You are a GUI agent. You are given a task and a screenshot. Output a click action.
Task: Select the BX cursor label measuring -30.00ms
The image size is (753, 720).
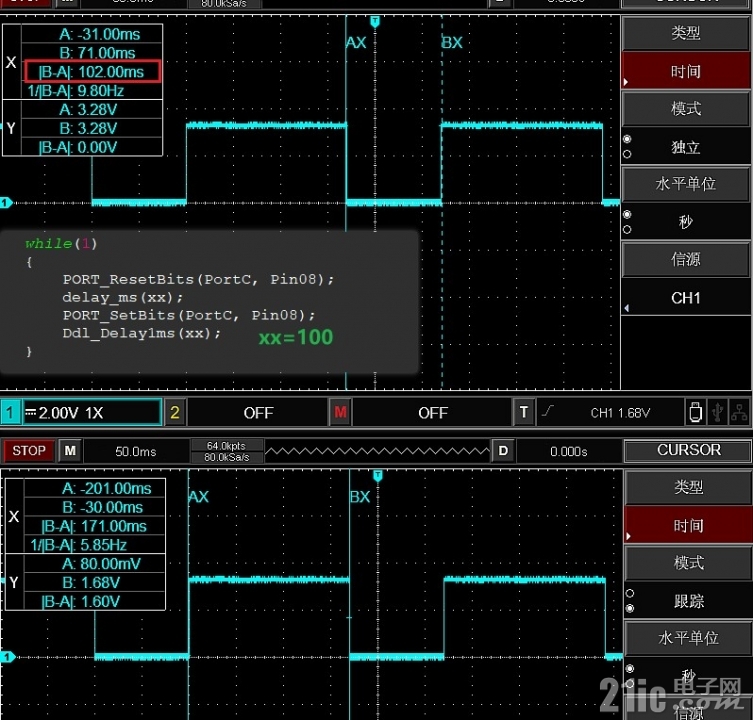point(360,497)
